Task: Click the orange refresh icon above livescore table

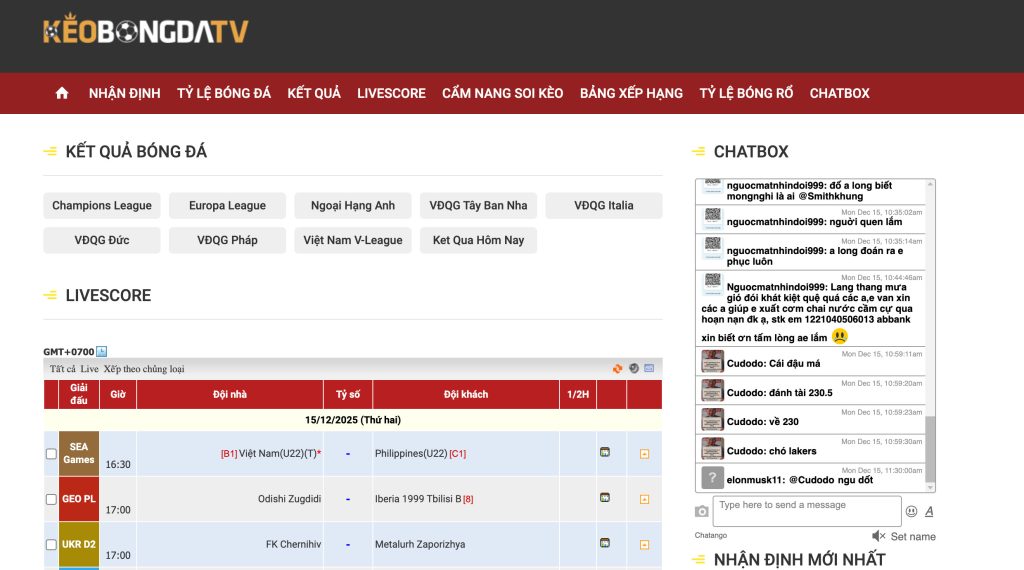Action: (x=617, y=368)
